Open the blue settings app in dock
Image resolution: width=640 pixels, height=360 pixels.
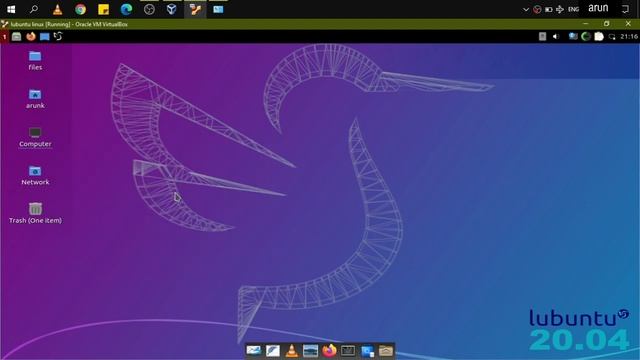[367, 351]
